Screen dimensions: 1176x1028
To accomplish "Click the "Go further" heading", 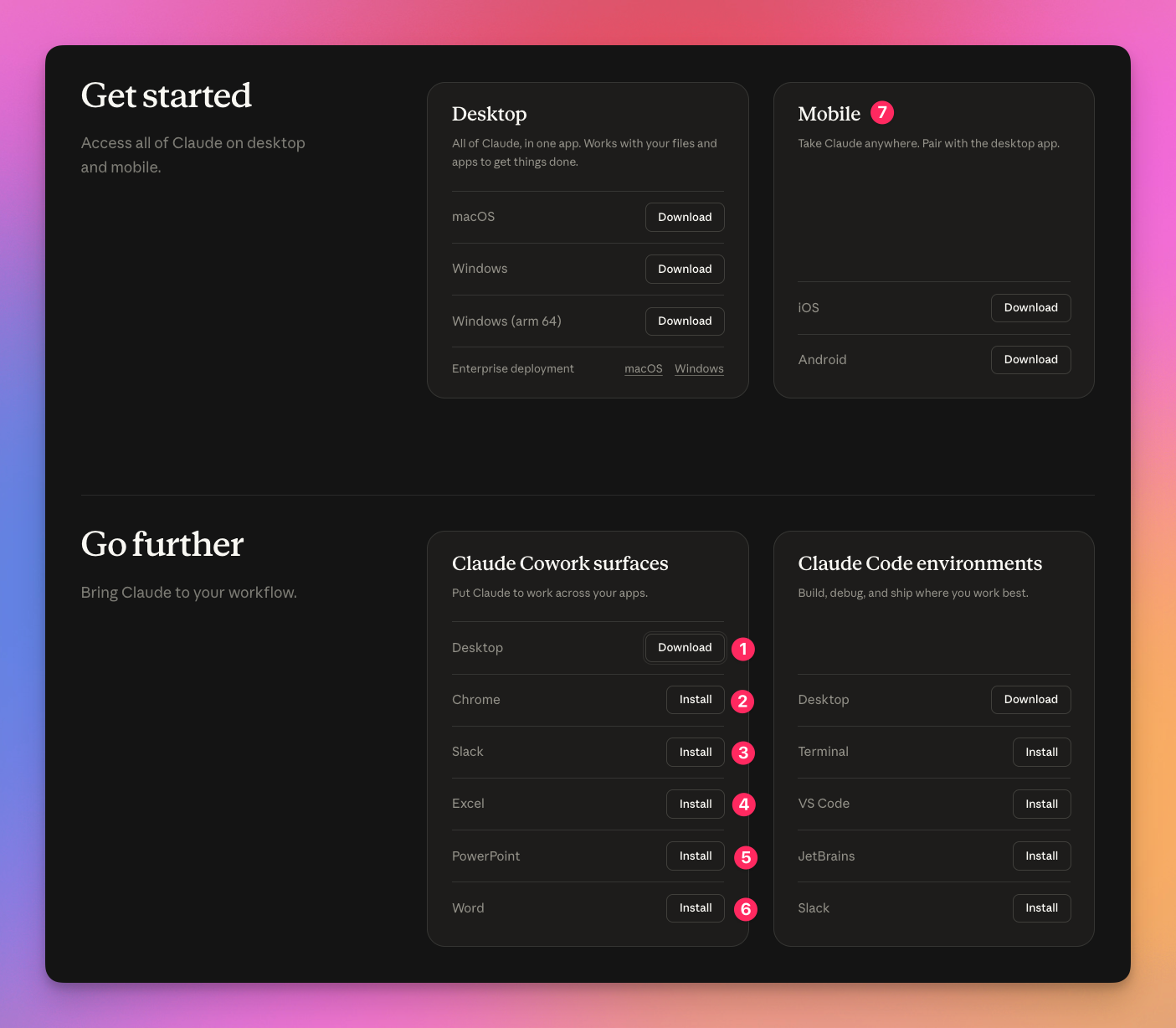I will coord(162,544).
